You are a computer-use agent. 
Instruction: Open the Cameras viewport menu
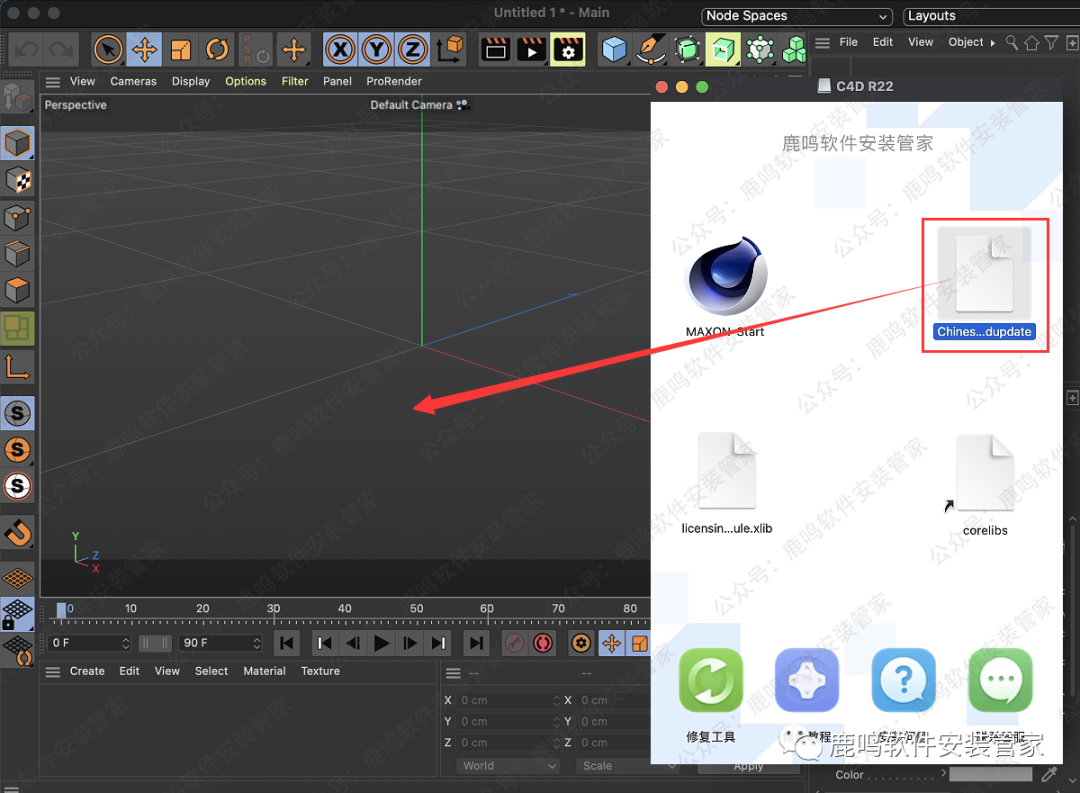pos(133,81)
